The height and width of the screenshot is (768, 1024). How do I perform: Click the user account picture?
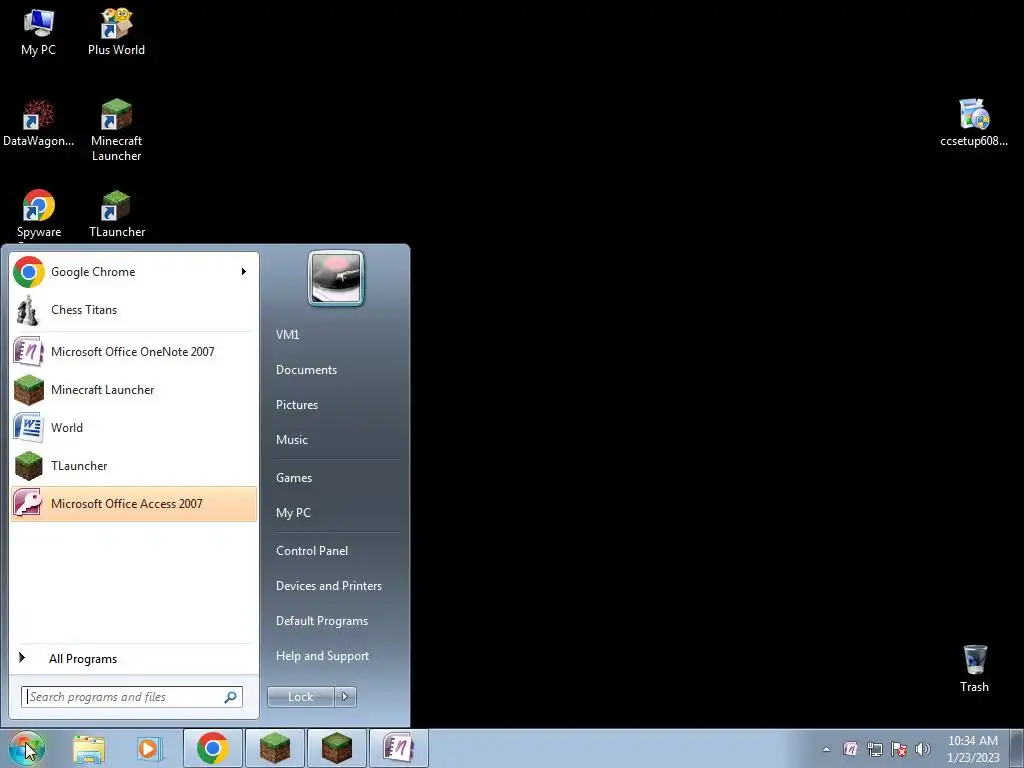pos(336,278)
